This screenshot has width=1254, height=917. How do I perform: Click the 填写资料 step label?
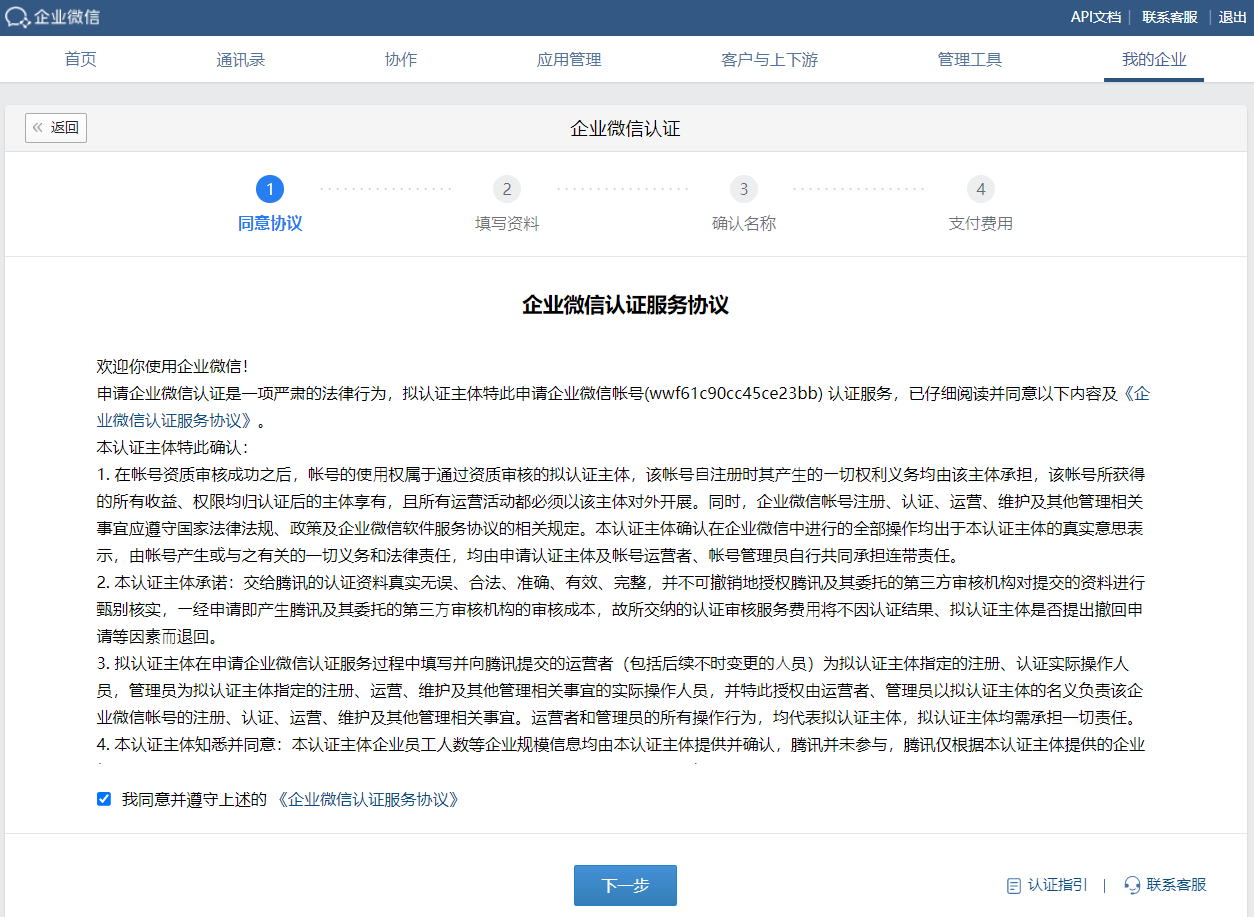507,223
